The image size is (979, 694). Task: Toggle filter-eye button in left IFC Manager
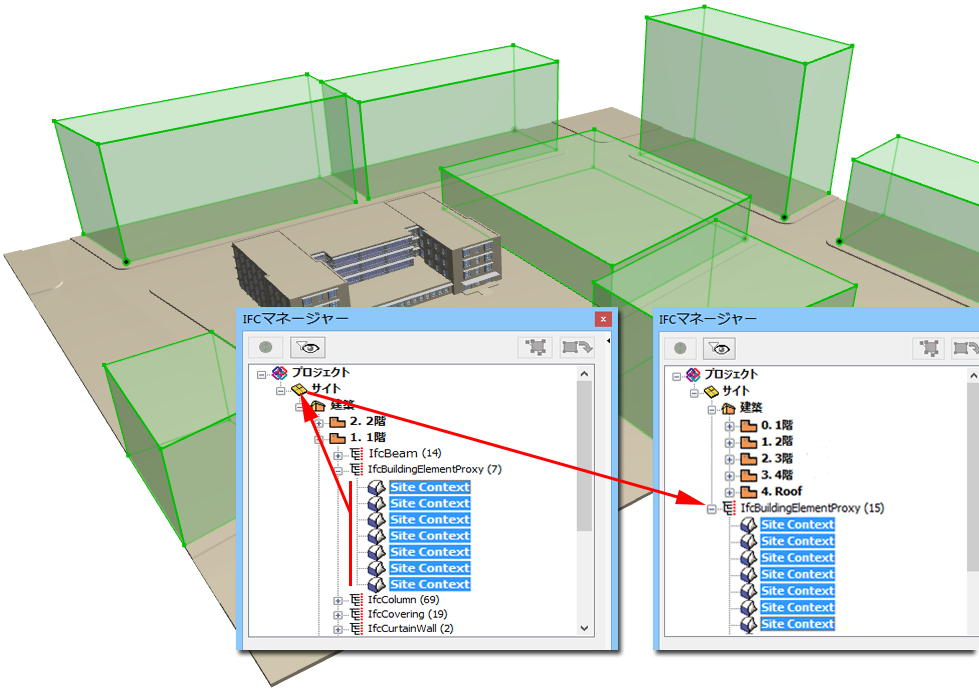point(308,347)
